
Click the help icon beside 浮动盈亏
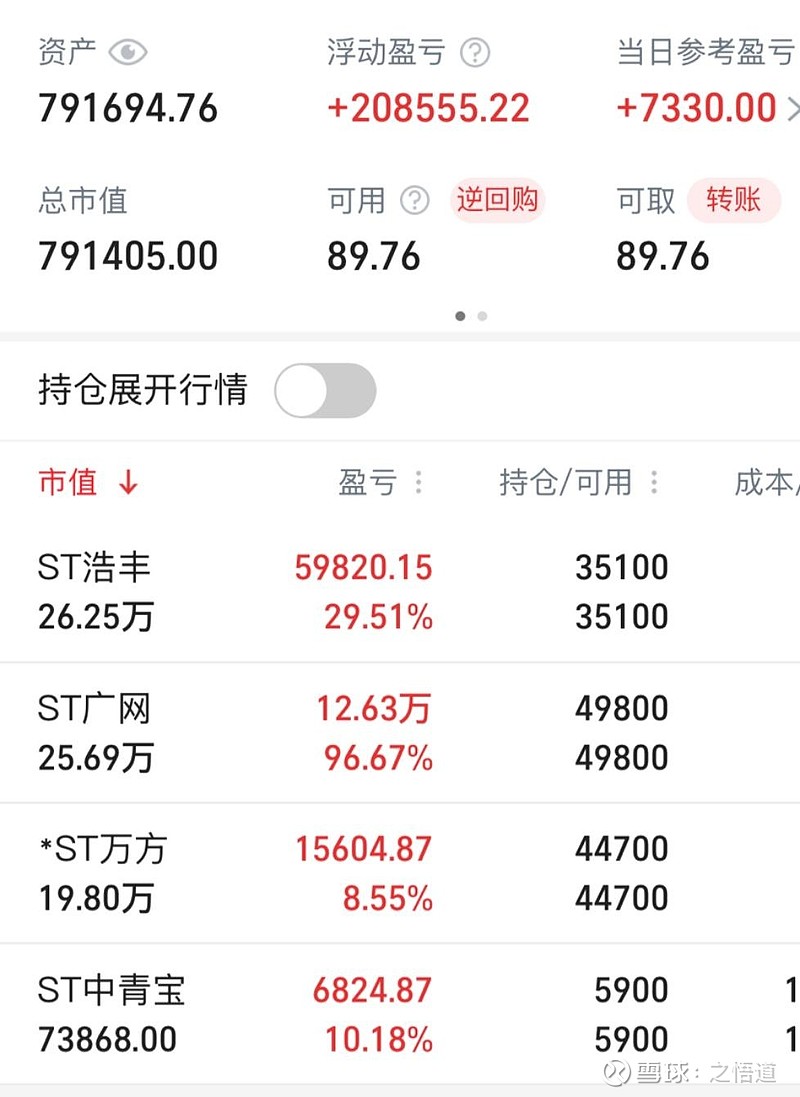pos(474,52)
